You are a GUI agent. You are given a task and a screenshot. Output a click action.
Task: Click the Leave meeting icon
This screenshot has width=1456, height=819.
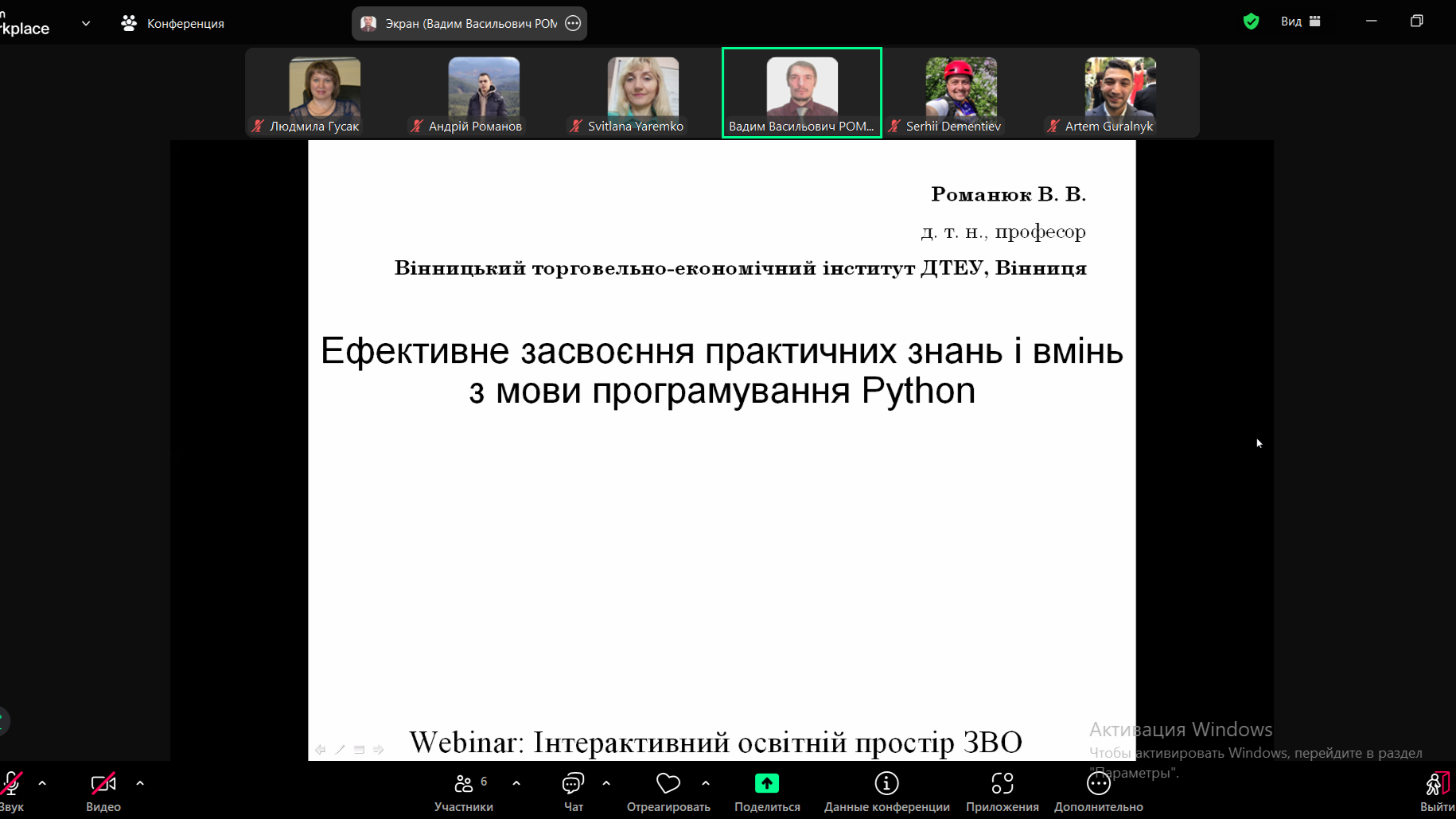1436,784
